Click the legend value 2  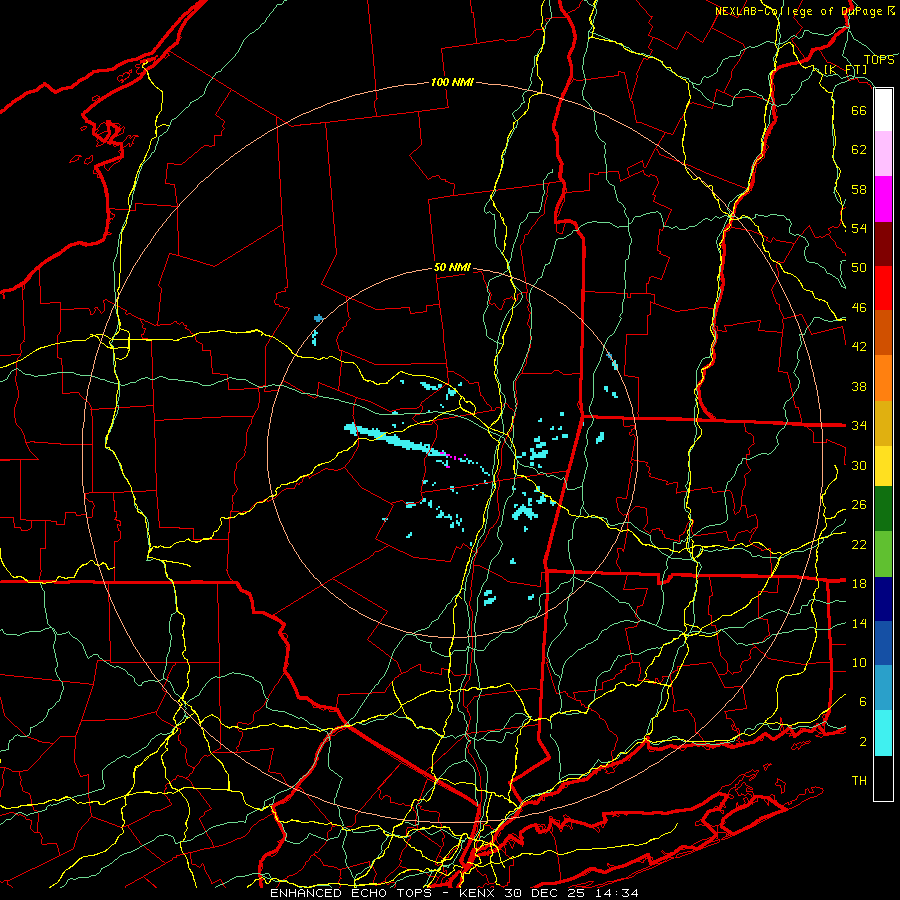862,742
